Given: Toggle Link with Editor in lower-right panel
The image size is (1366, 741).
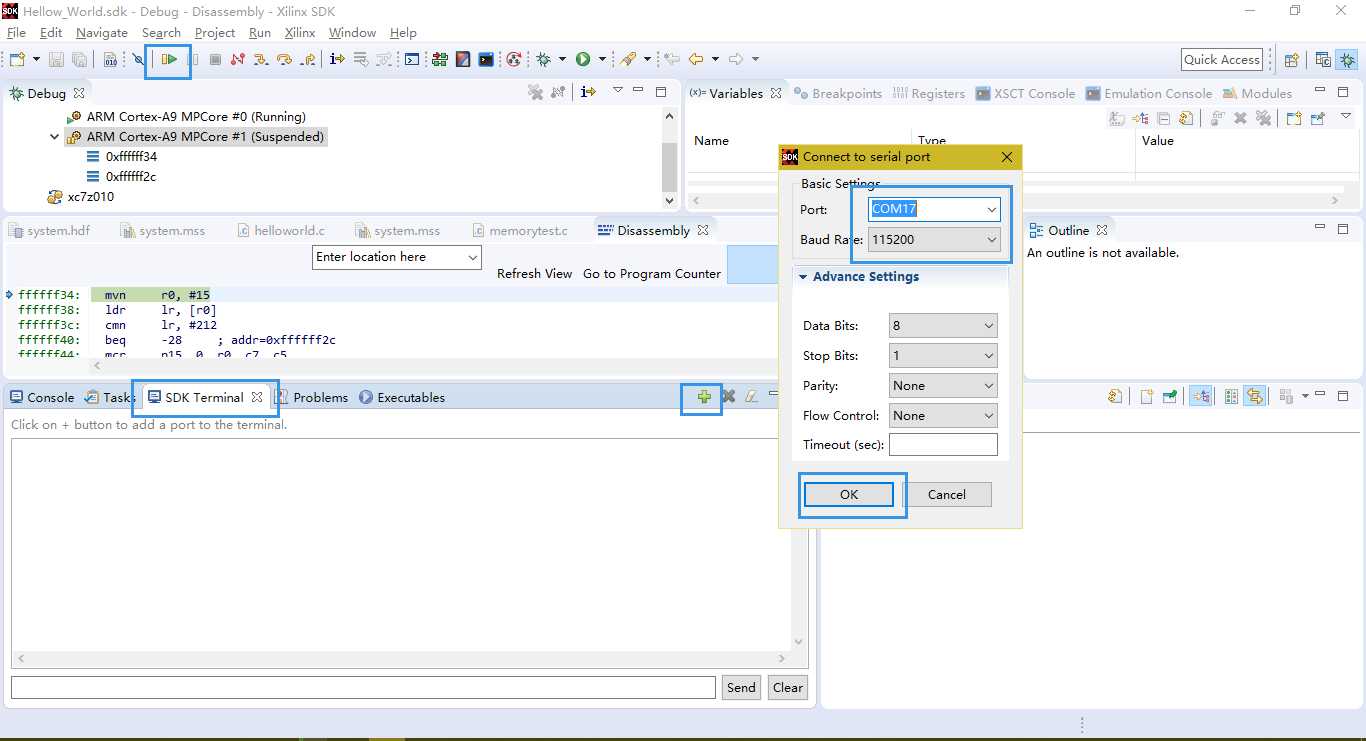Looking at the screenshot, I should coord(1254,397).
